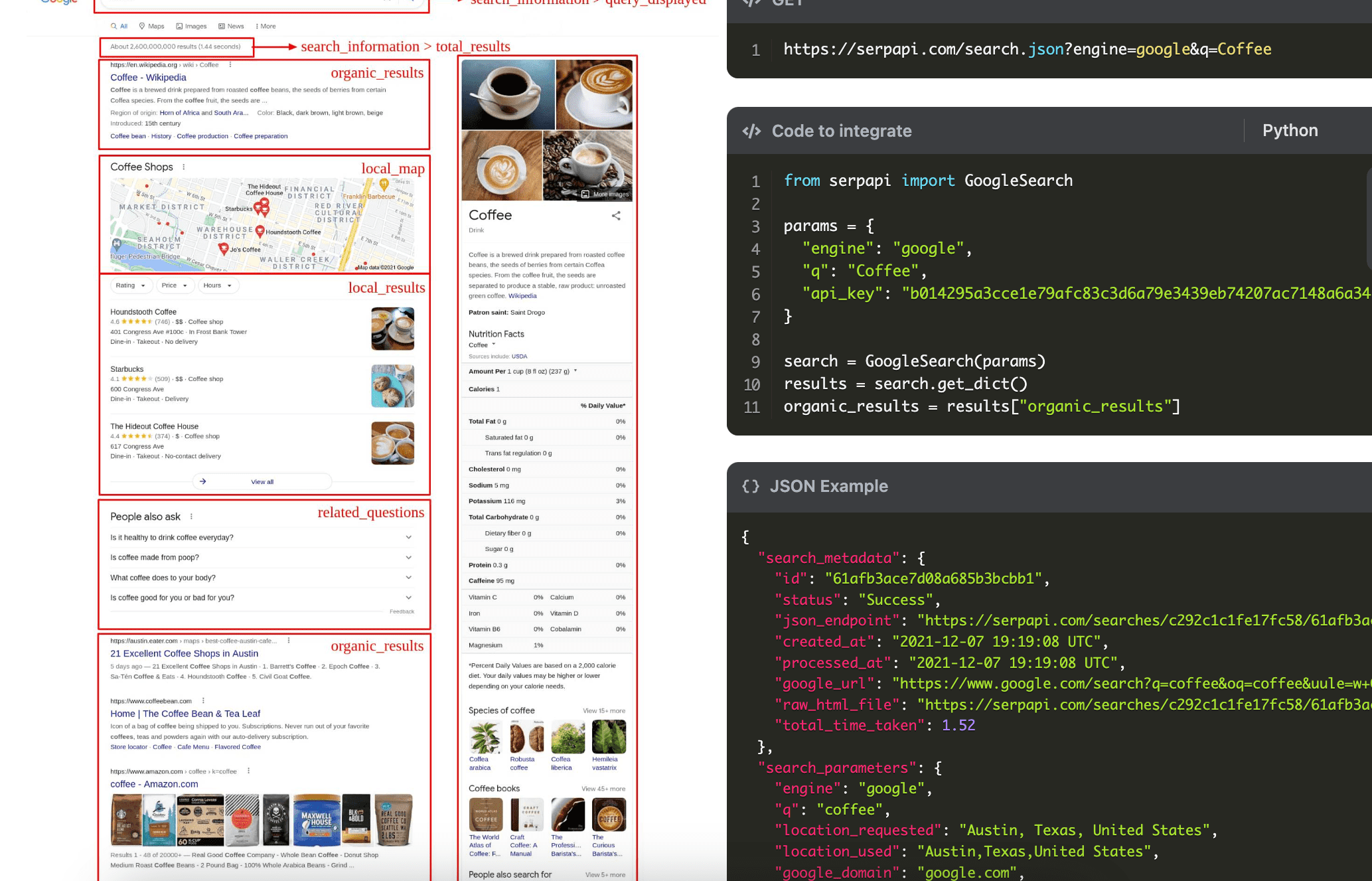Click the Store locator sitelink

click(x=129, y=747)
